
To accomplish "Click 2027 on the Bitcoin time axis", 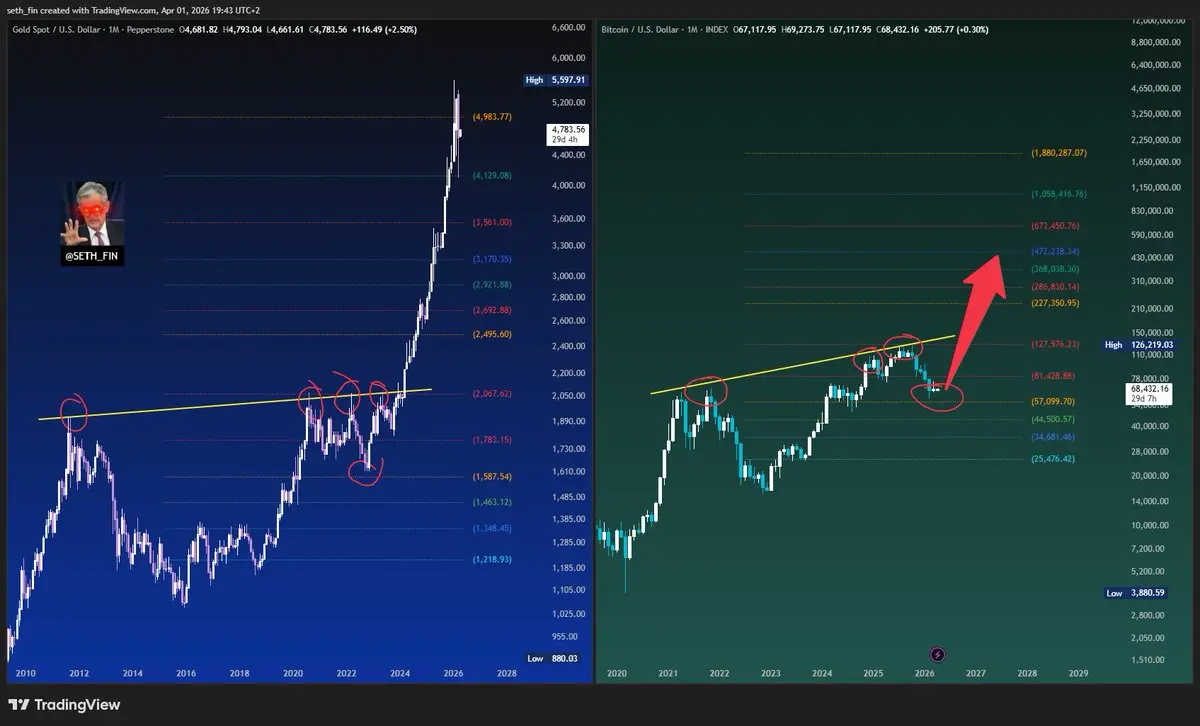I will (976, 675).
